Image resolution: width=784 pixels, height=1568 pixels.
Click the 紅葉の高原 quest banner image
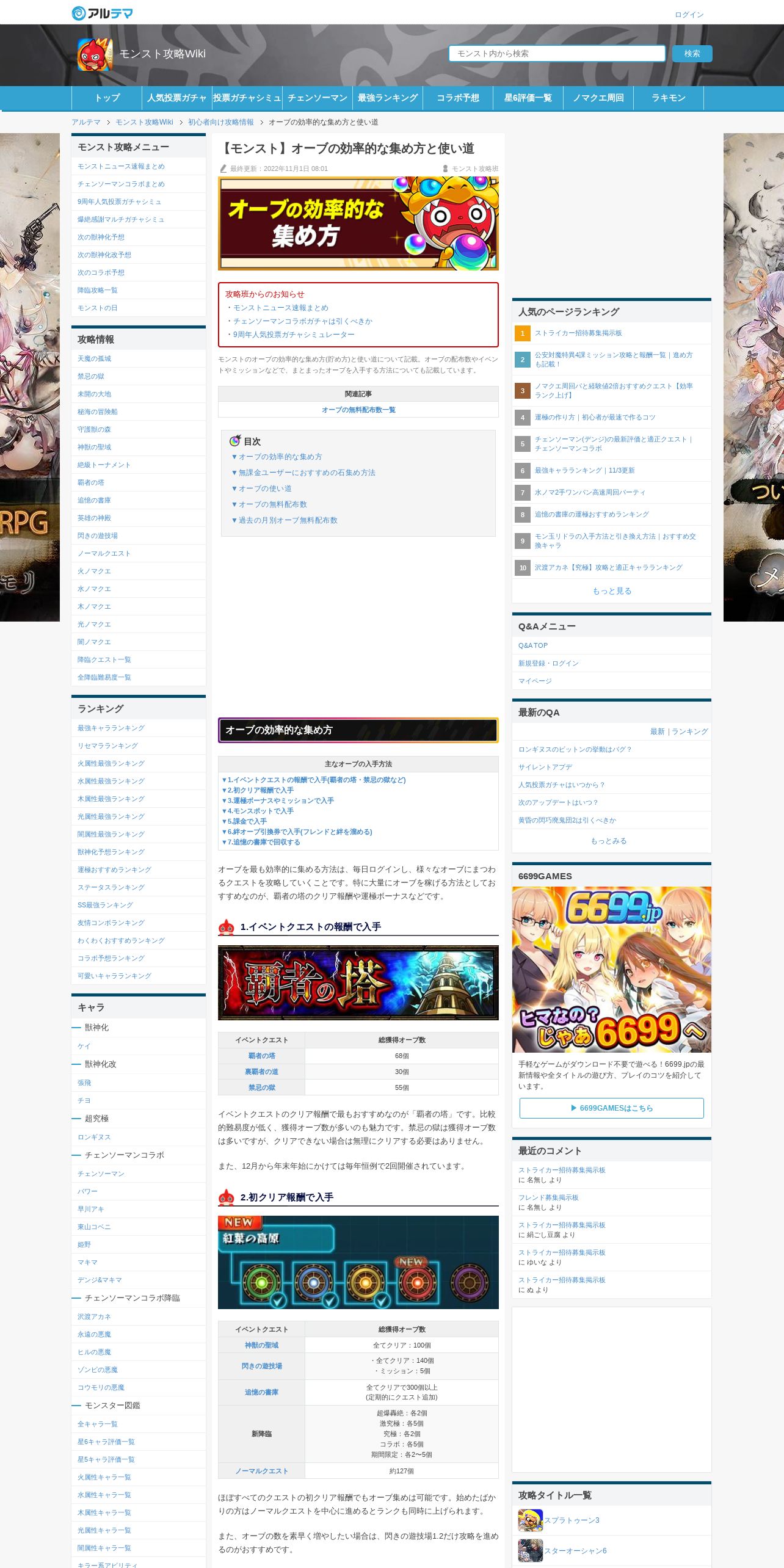(358, 1262)
